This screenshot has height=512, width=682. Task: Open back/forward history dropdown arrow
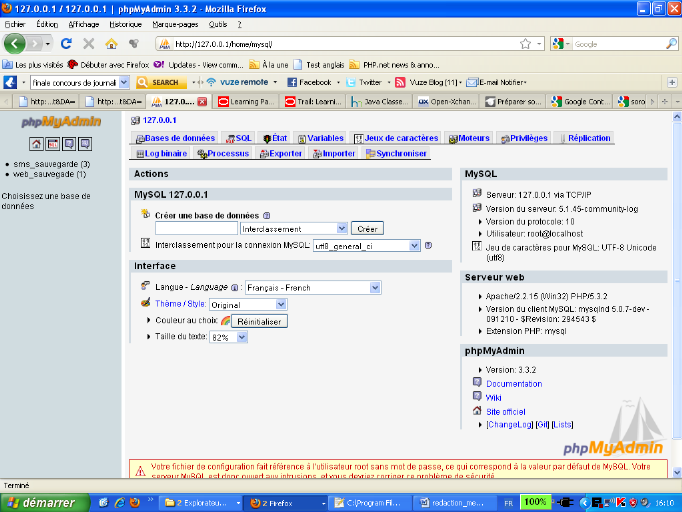coord(48,44)
